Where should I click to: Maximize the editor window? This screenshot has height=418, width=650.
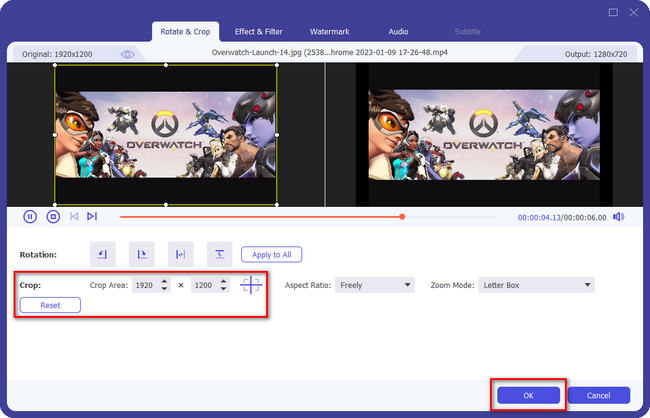click(613, 12)
